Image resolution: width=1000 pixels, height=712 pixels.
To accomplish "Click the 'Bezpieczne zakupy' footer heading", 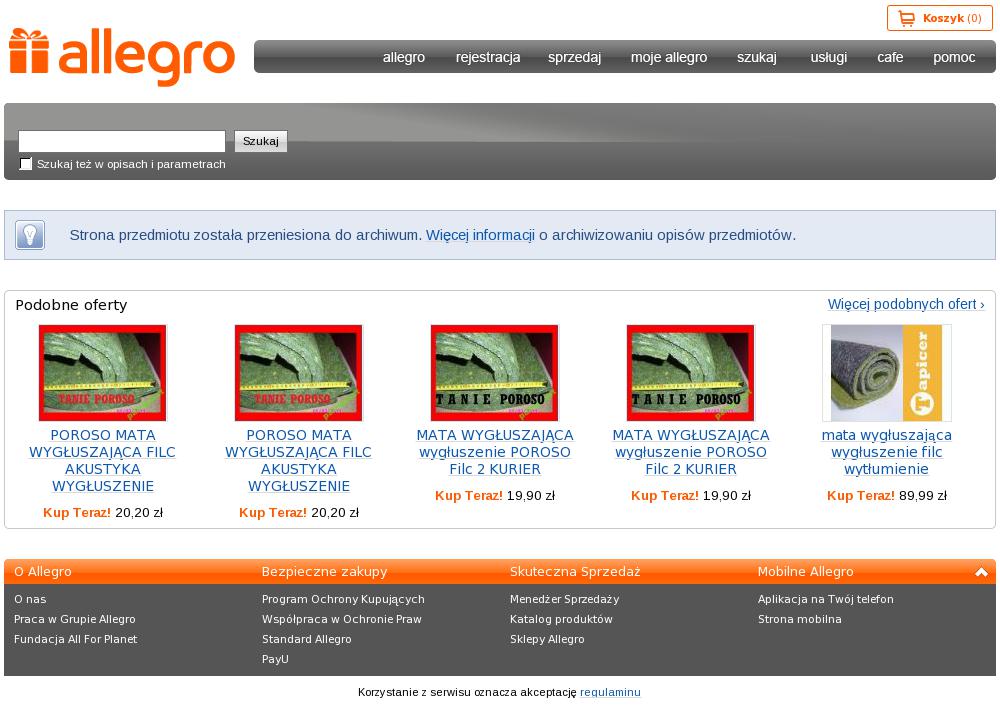I will tap(324, 572).
